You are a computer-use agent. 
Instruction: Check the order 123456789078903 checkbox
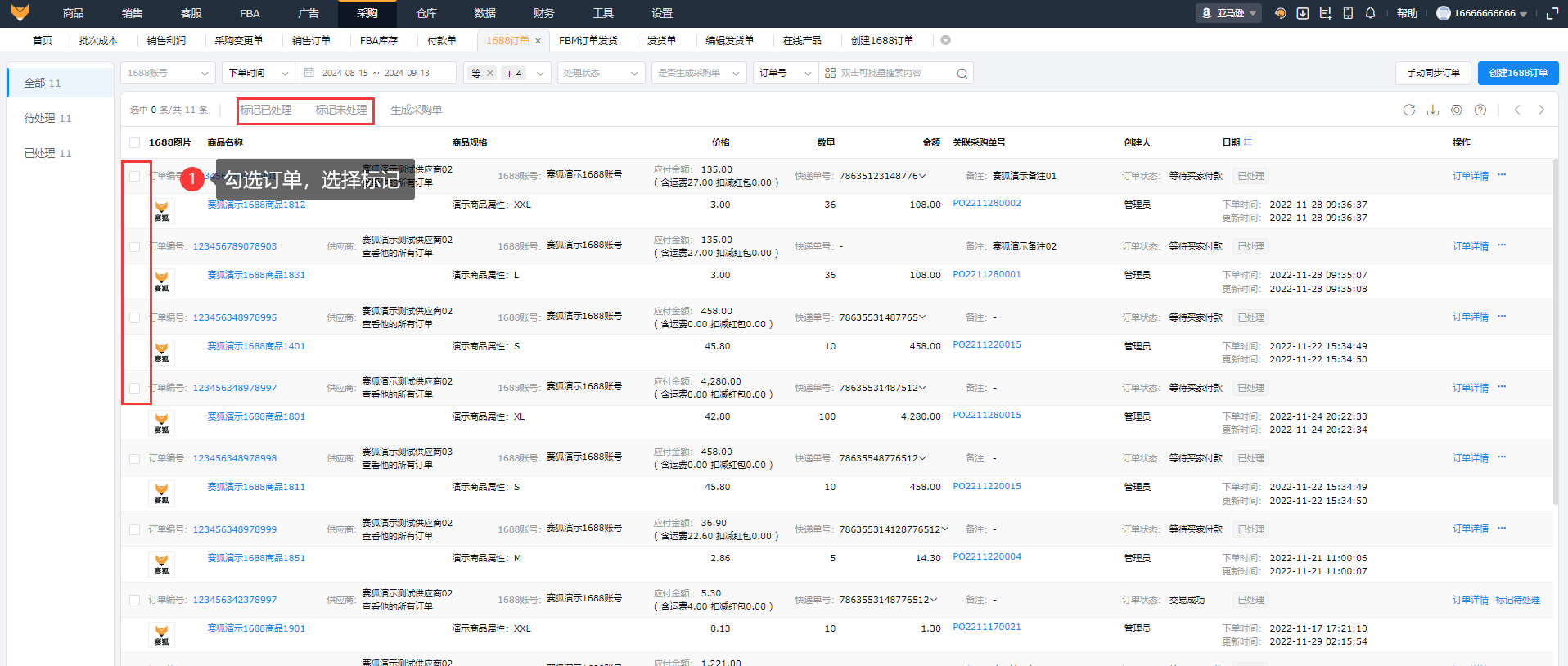pos(135,247)
